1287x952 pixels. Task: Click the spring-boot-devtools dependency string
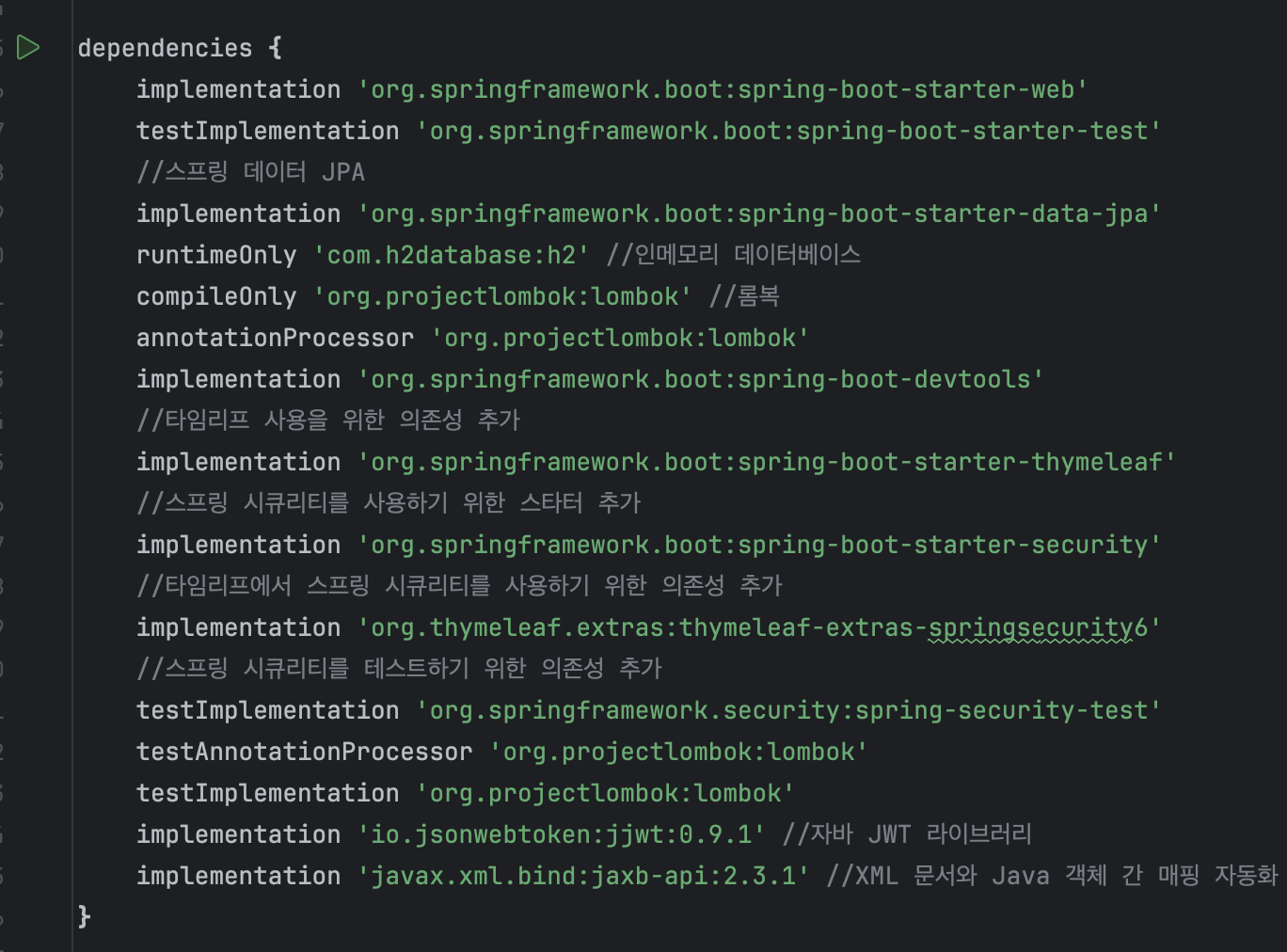[x=701, y=379]
